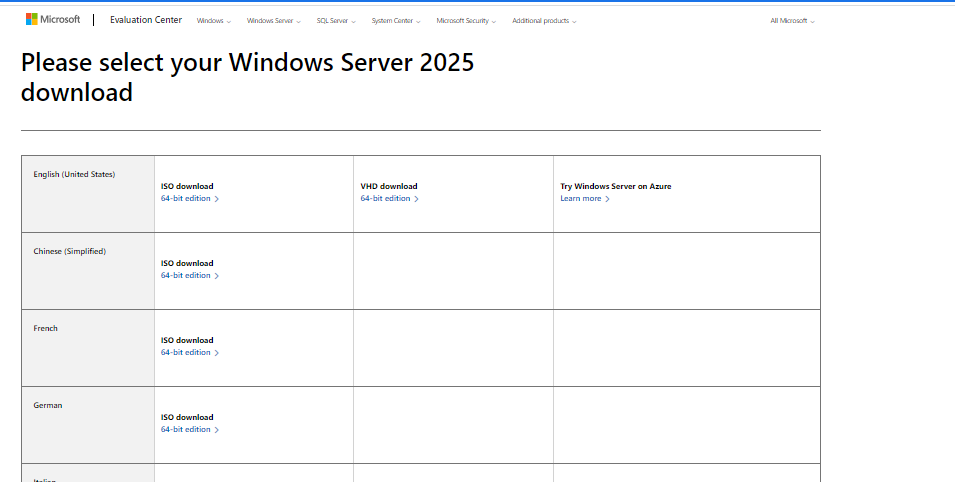Click the 'English (United States)' row label
This screenshot has height=482, width=955.
pyautogui.click(x=74, y=174)
